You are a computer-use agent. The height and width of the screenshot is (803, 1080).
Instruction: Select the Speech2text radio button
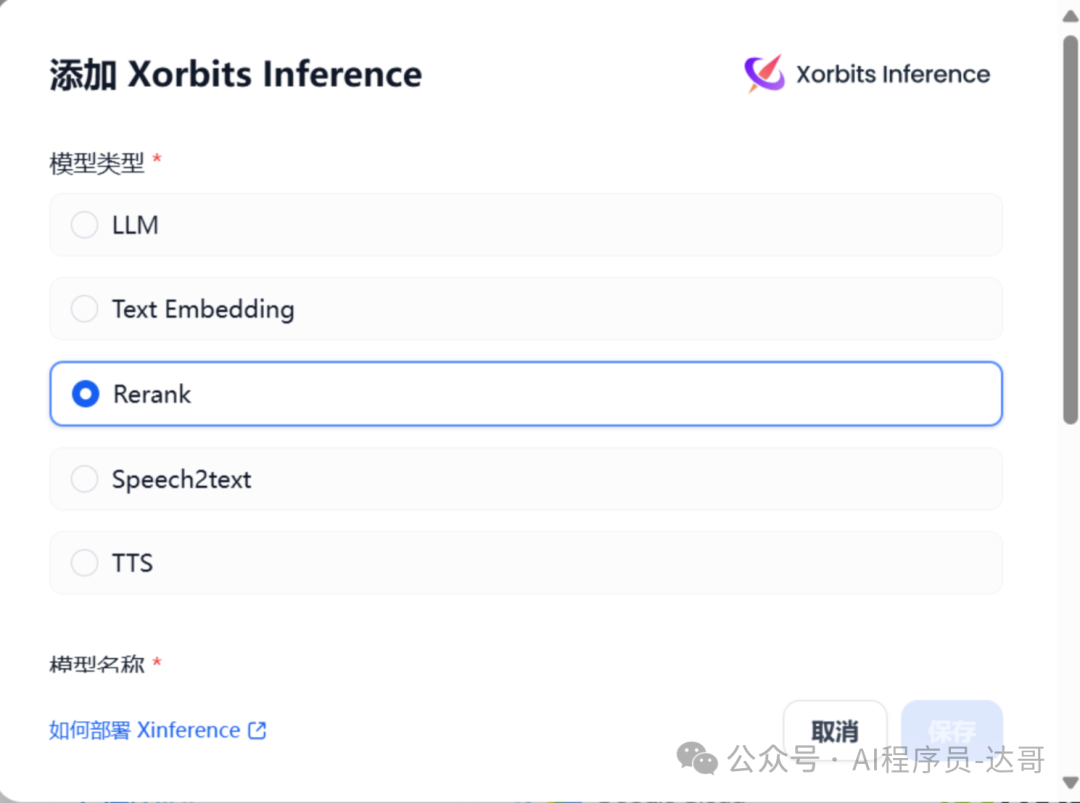pos(84,479)
